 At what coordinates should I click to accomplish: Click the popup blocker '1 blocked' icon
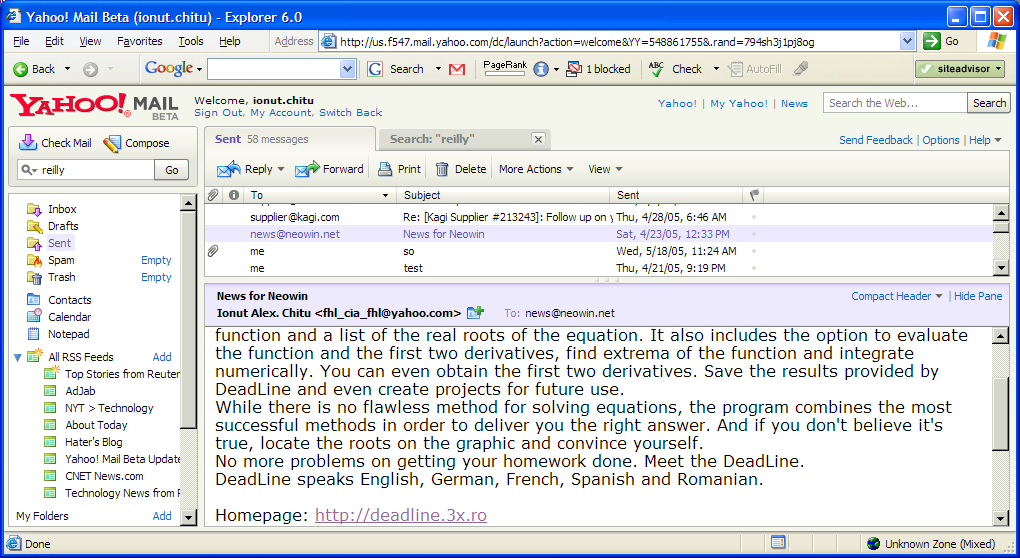574,69
